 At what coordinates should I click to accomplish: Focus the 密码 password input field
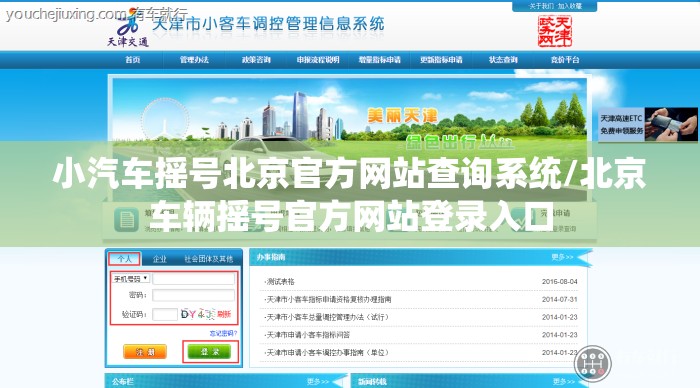pyautogui.click(x=193, y=295)
